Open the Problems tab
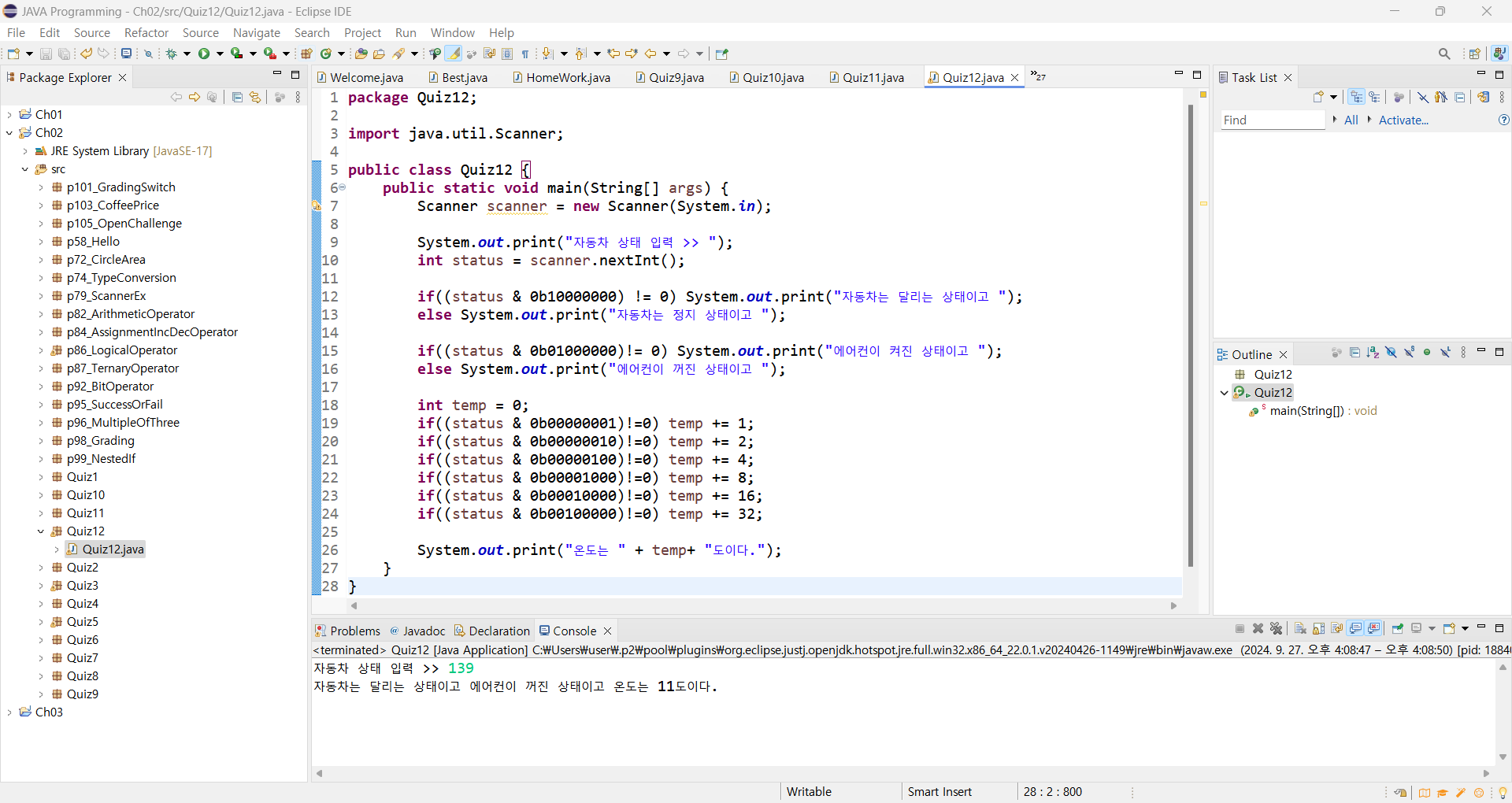 (x=347, y=631)
